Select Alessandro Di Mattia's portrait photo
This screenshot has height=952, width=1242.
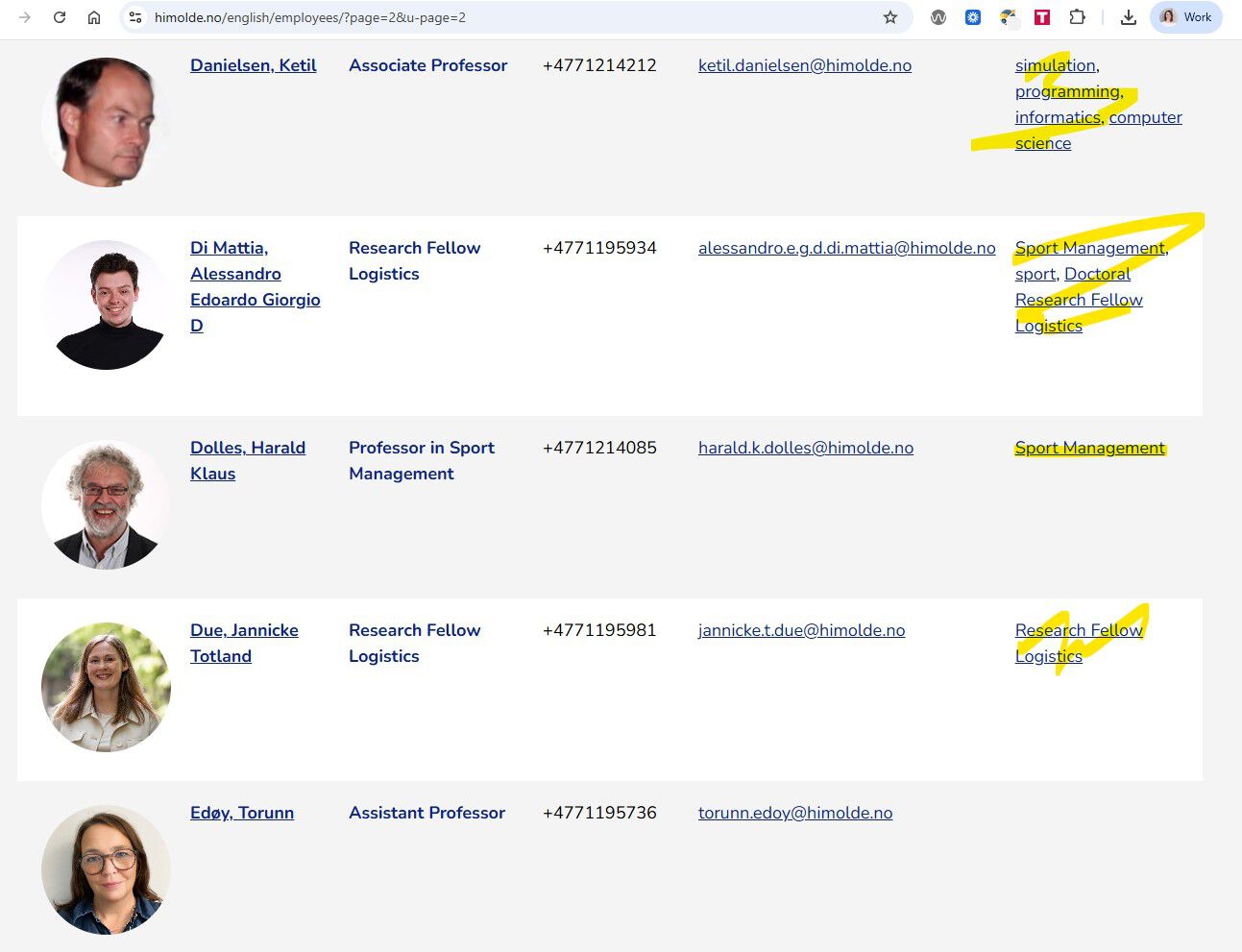coord(106,305)
